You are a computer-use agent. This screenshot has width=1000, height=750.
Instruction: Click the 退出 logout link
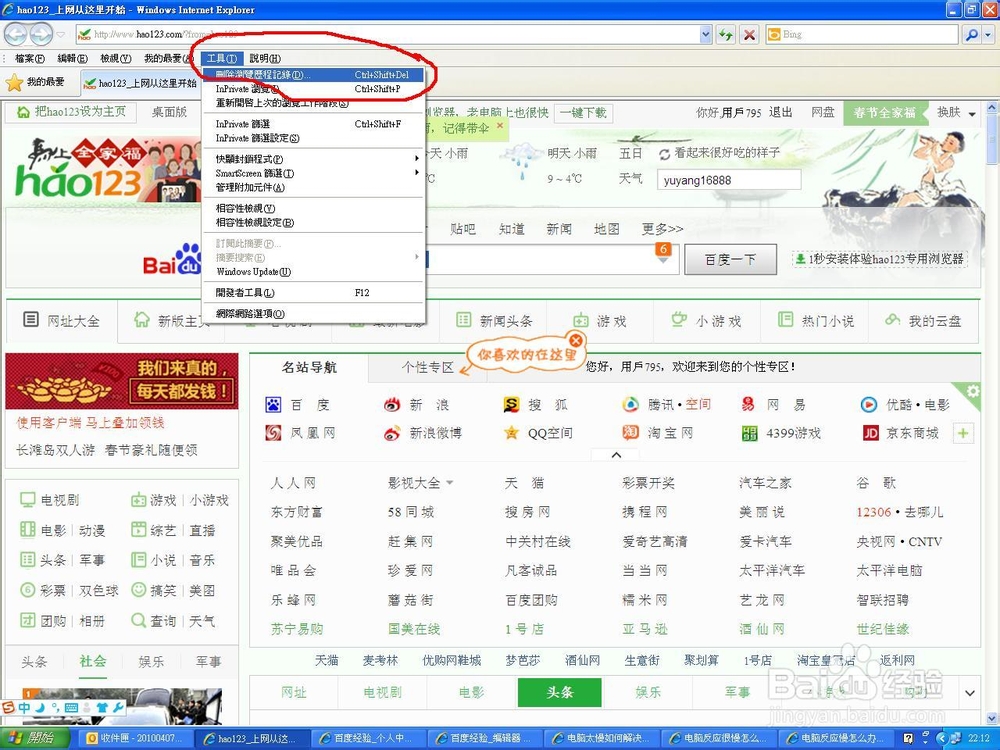pos(781,112)
